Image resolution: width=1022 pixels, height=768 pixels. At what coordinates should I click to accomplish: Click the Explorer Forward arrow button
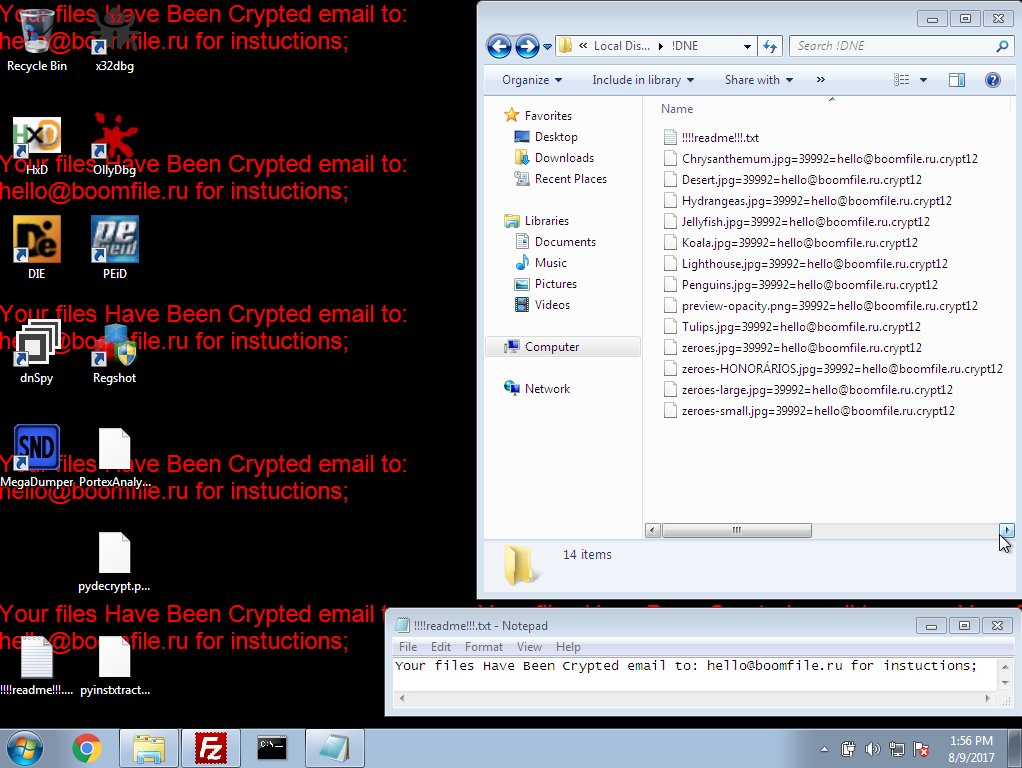[x=527, y=46]
